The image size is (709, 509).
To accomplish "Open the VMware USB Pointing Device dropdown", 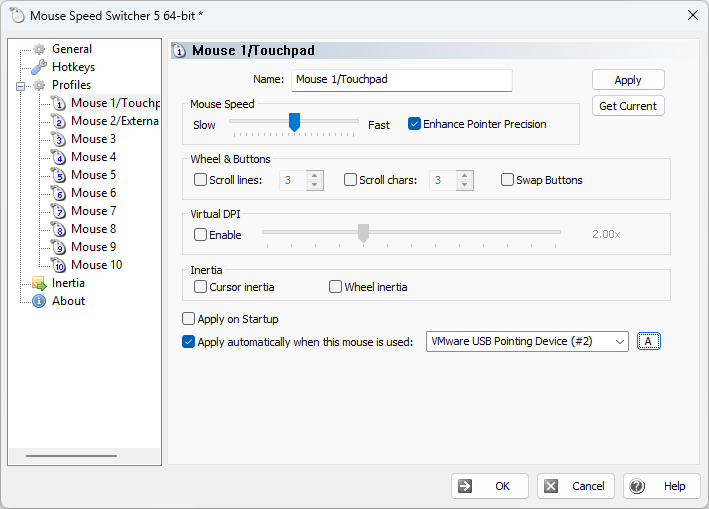I will click(x=527, y=341).
